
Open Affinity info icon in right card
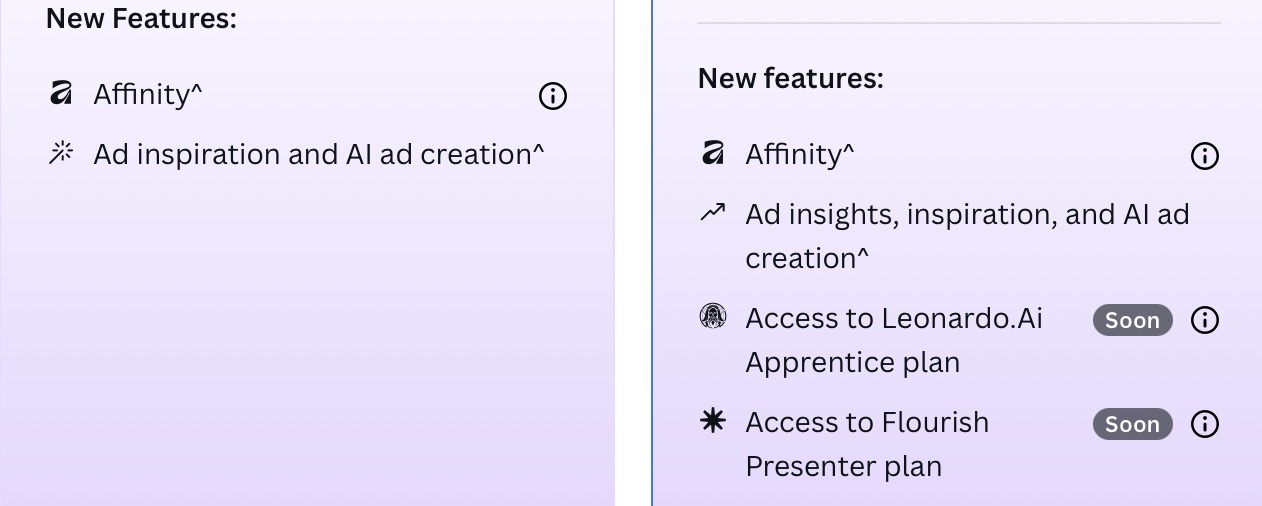click(x=1205, y=156)
